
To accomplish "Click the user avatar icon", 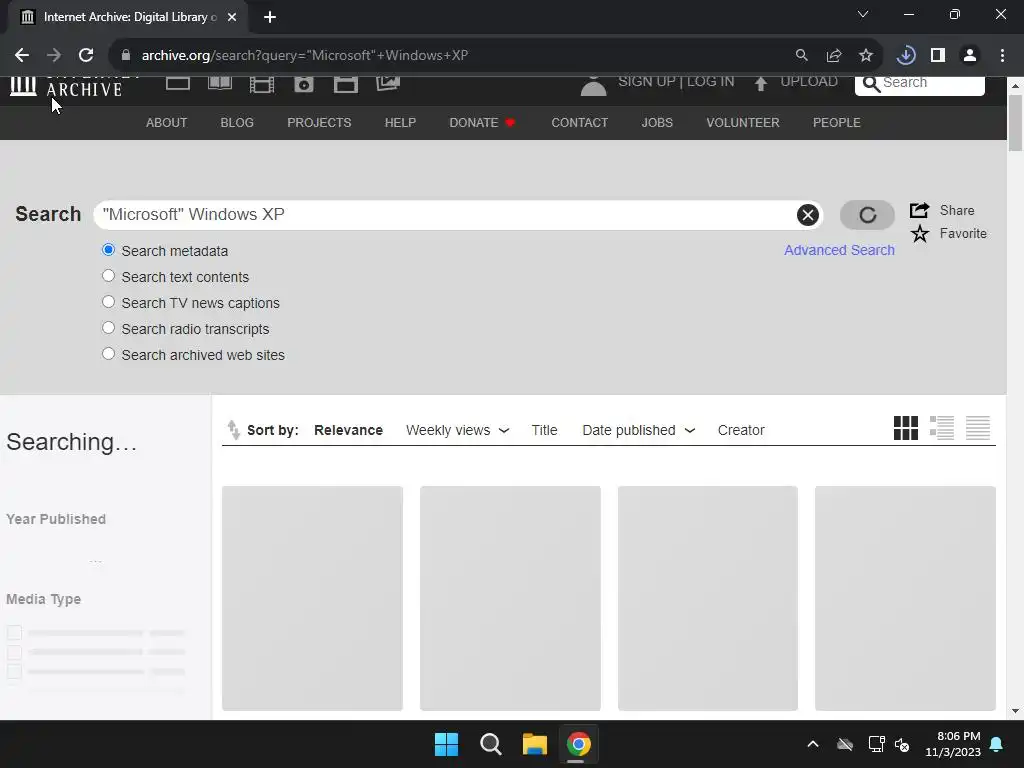I will pyautogui.click(x=593, y=86).
